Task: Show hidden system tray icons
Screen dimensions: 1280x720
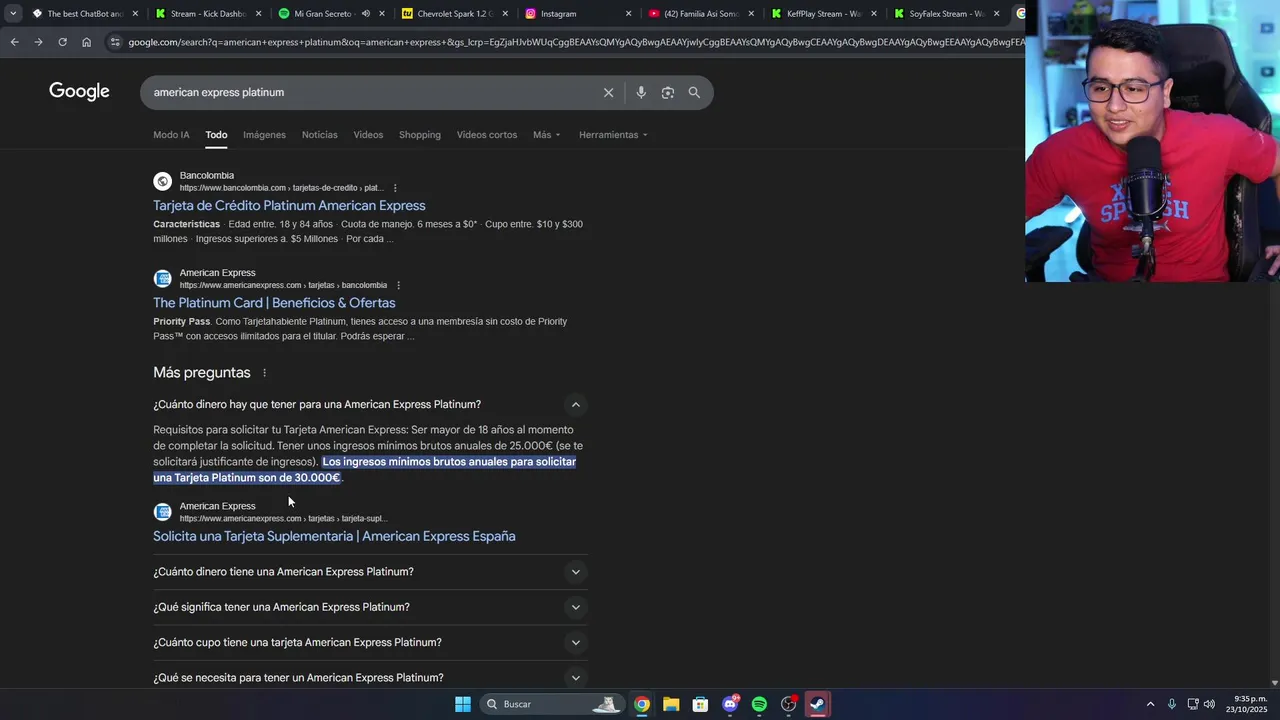Action: click(x=1150, y=704)
